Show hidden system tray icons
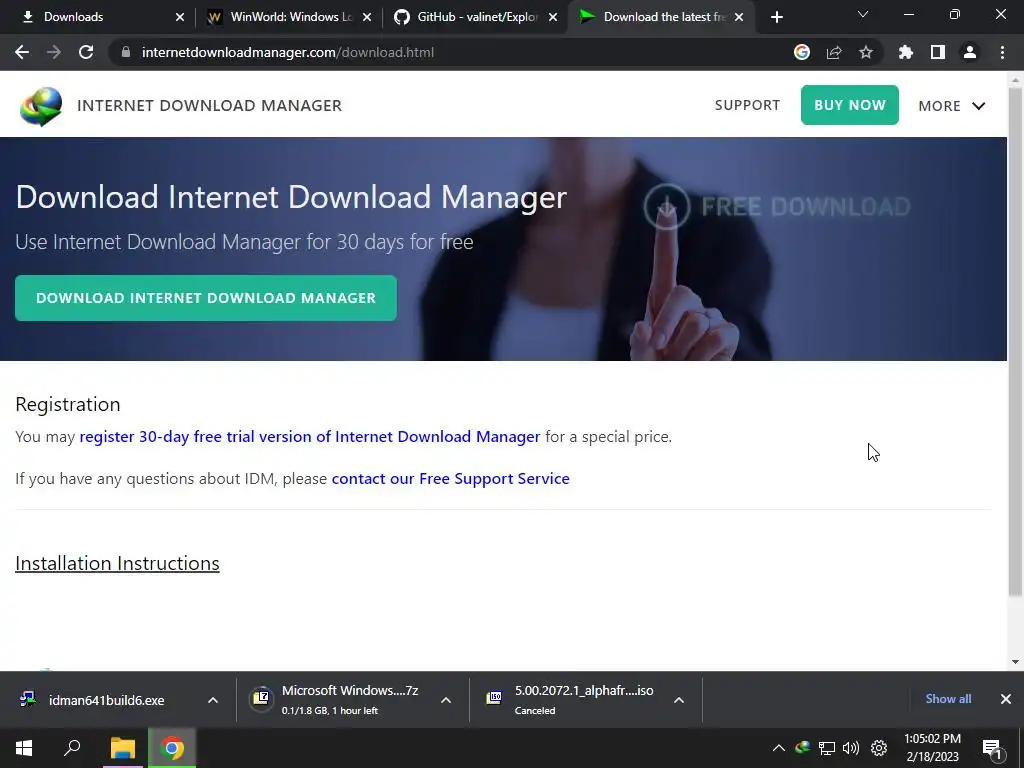The height and width of the screenshot is (768, 1024). pyautogui.click(x=778, y=748)
